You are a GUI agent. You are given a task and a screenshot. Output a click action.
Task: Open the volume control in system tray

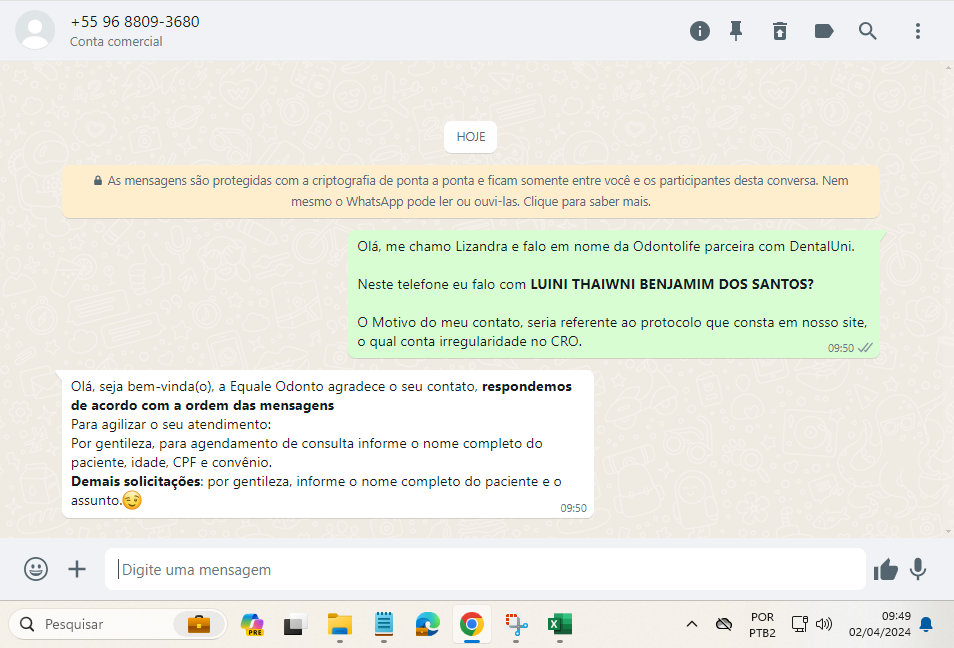(824, 624)
